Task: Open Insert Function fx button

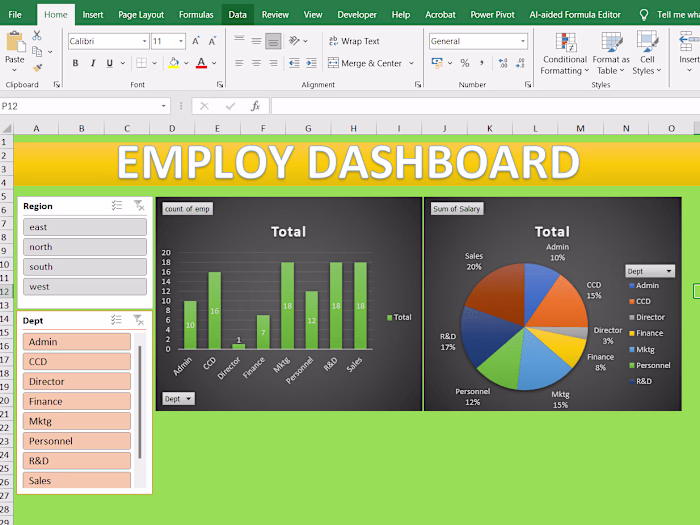Action: coord(255,106)
